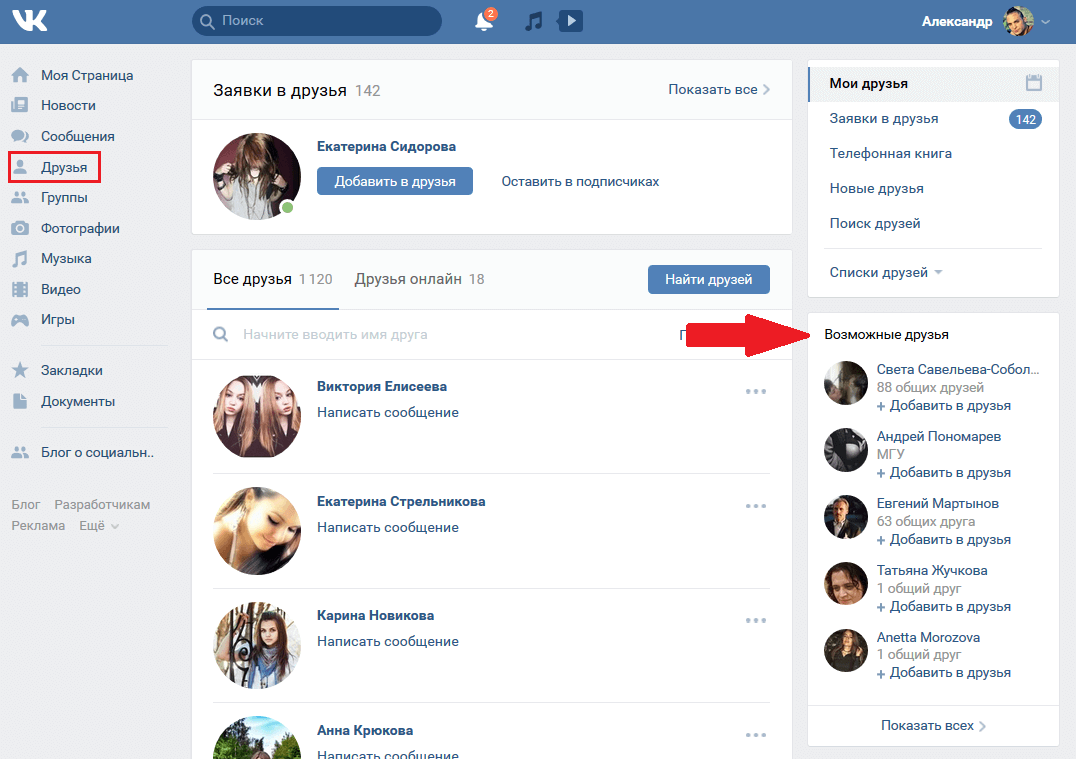Switch to the Друзья онлайн tab

419,279
